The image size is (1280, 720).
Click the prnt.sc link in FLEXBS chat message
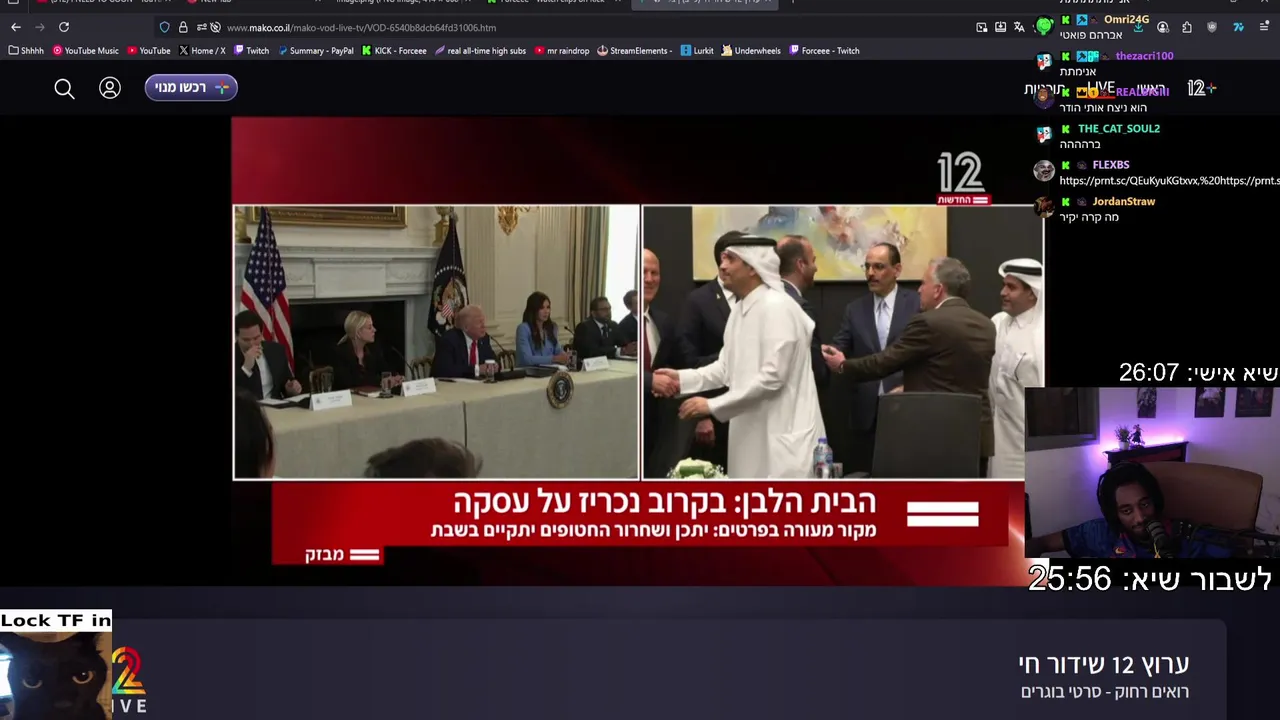click(1169, 181)
